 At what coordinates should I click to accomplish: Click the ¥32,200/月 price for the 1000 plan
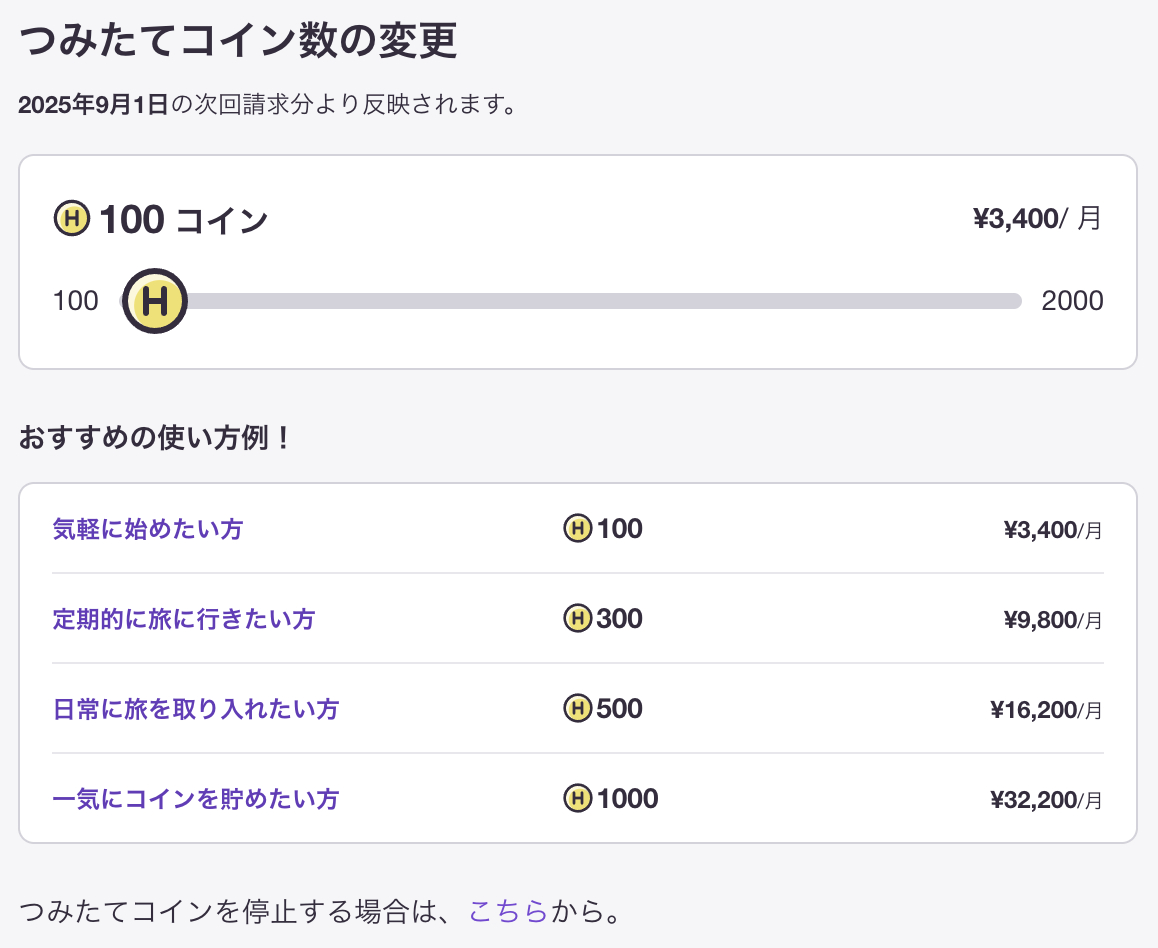click(1043, 799)
